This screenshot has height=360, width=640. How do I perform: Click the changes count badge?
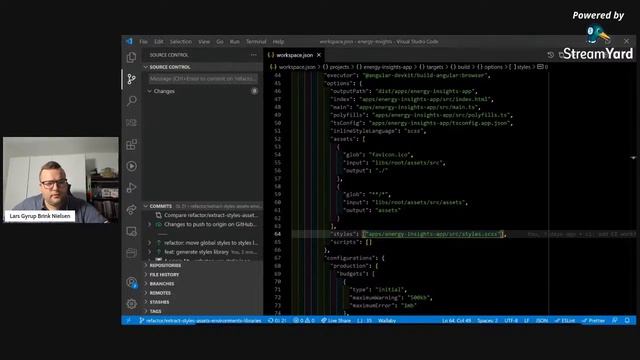point(254,91)
